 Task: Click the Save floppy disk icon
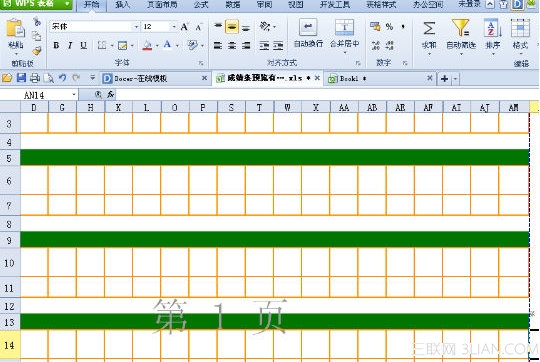pyautogui.click(x=21, y=78)
